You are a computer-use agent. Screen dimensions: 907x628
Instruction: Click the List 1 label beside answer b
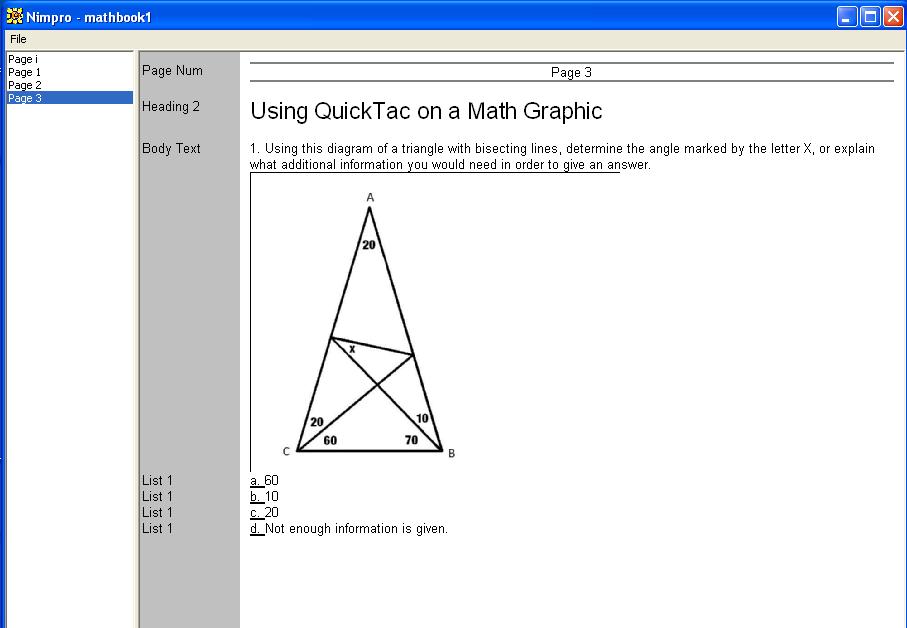tap(157, 497)
